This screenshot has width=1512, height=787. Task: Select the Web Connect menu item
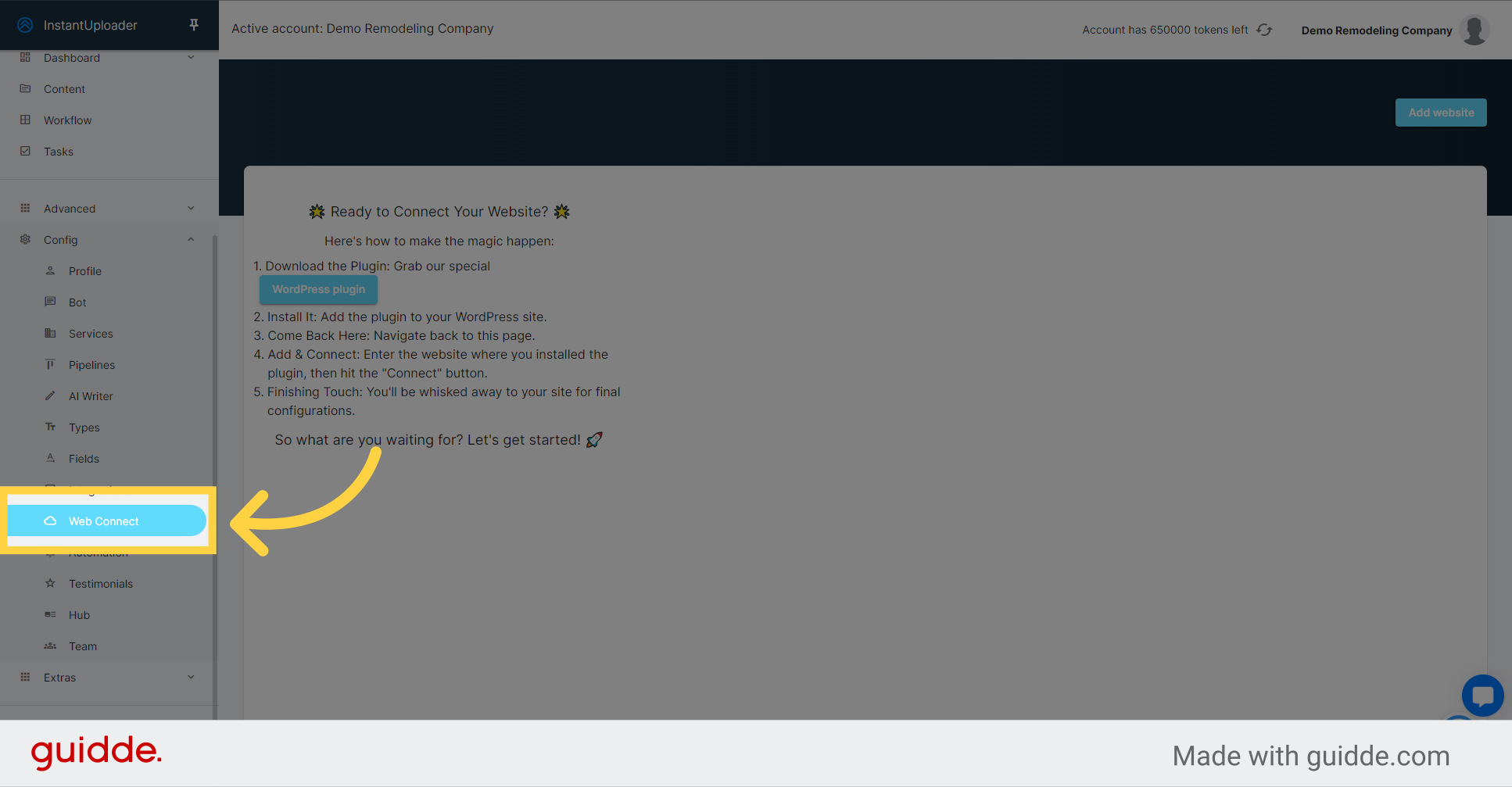click(x=107, y=520)
